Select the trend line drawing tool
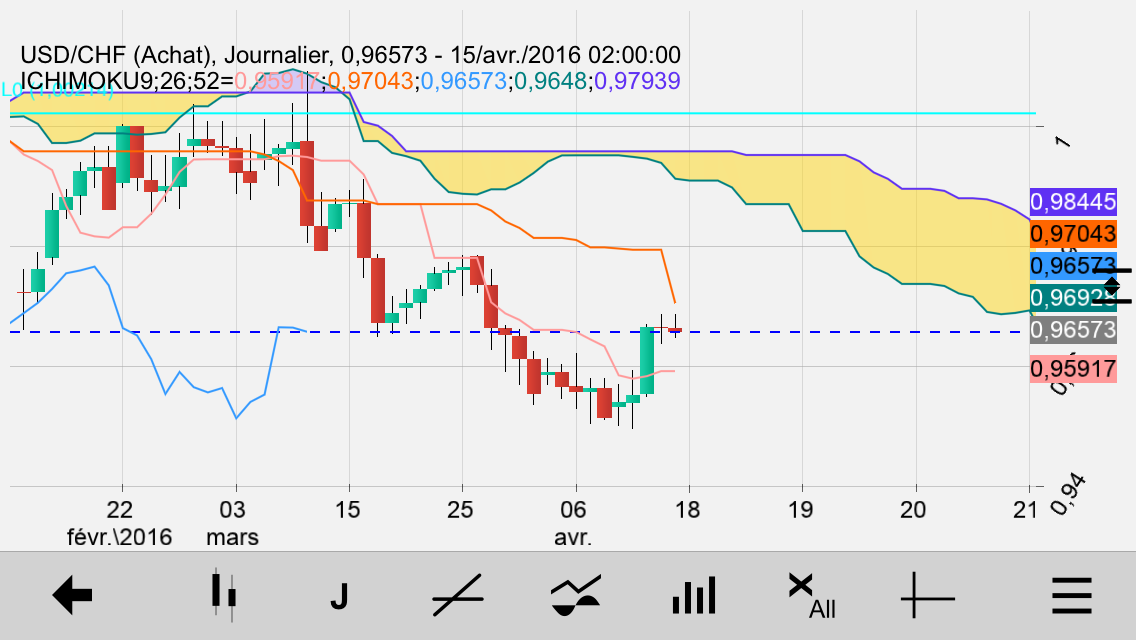This screenshot has height=640, width=1136. click(x=458, y=596)
